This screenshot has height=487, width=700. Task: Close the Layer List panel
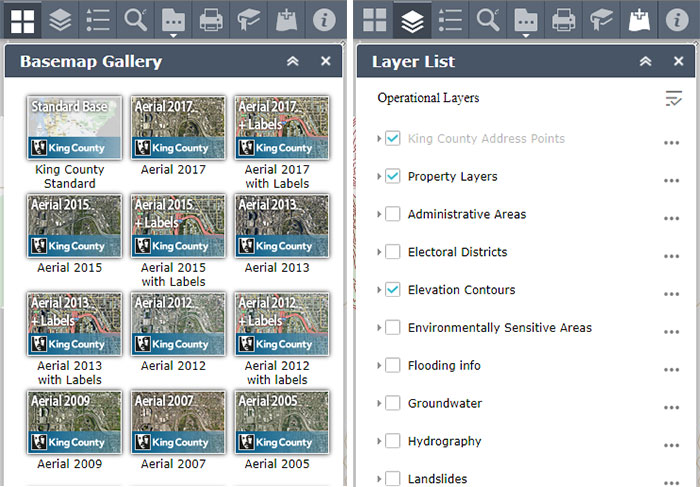[x=677, y=62]
